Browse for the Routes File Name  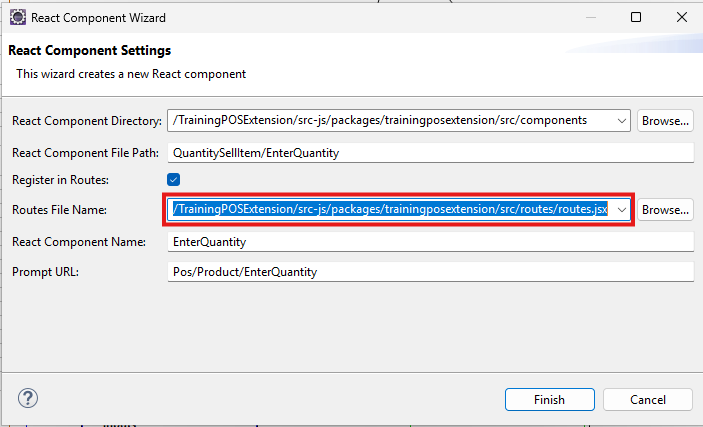pyautogui.click(x=665, y=210)
